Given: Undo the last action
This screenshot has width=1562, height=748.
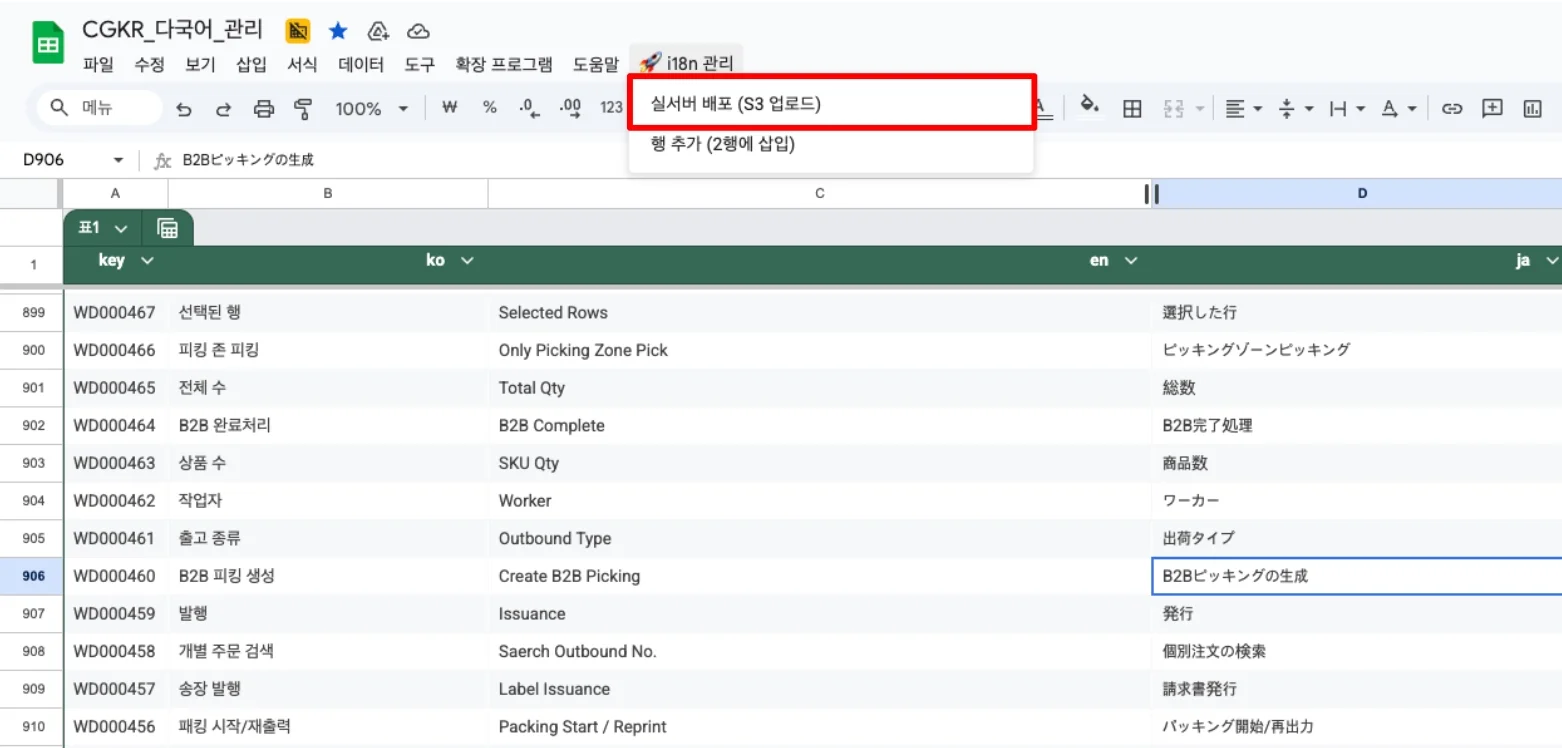Looking at the screenshot, I should tap(184, 109).
